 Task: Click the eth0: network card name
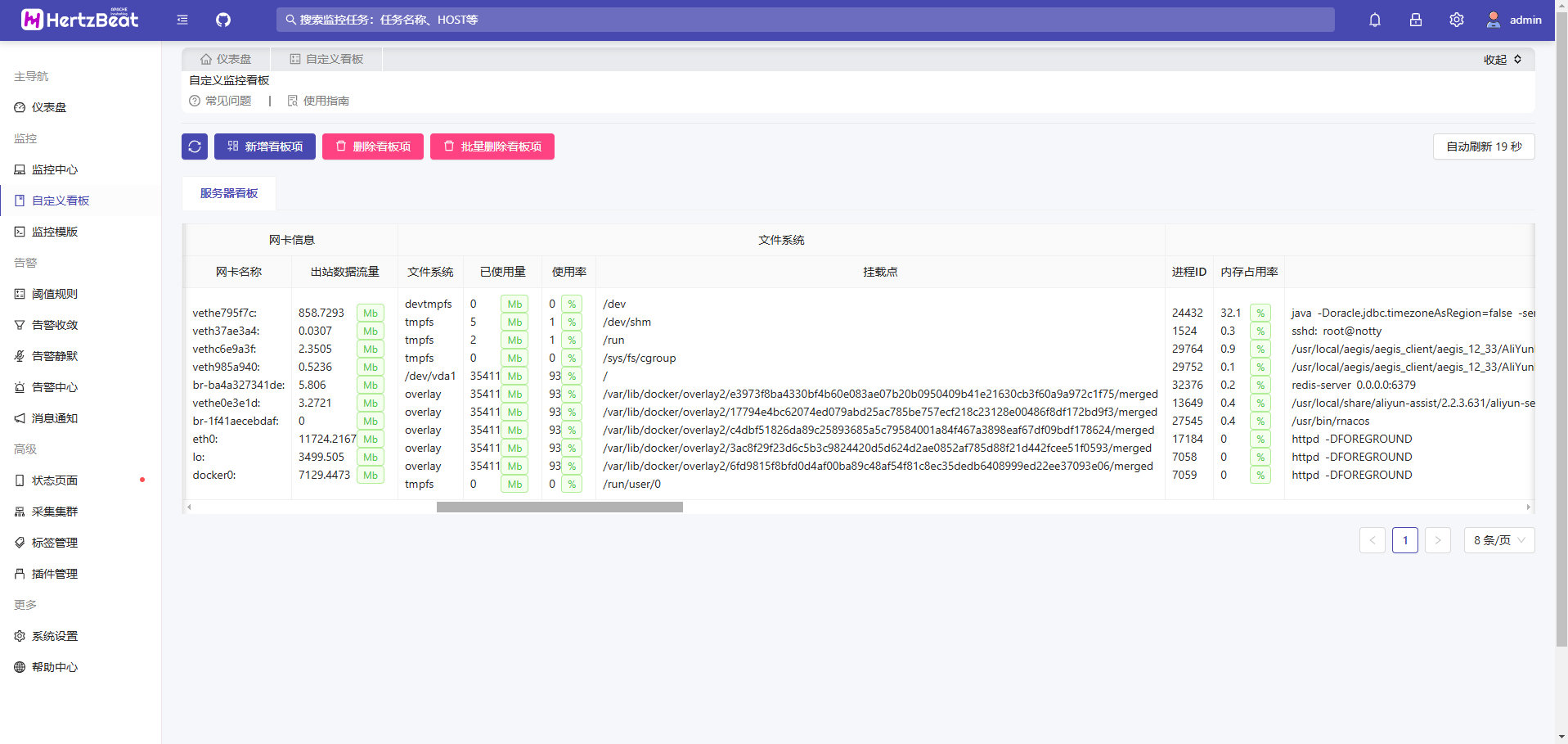click(x=205, y=439)
